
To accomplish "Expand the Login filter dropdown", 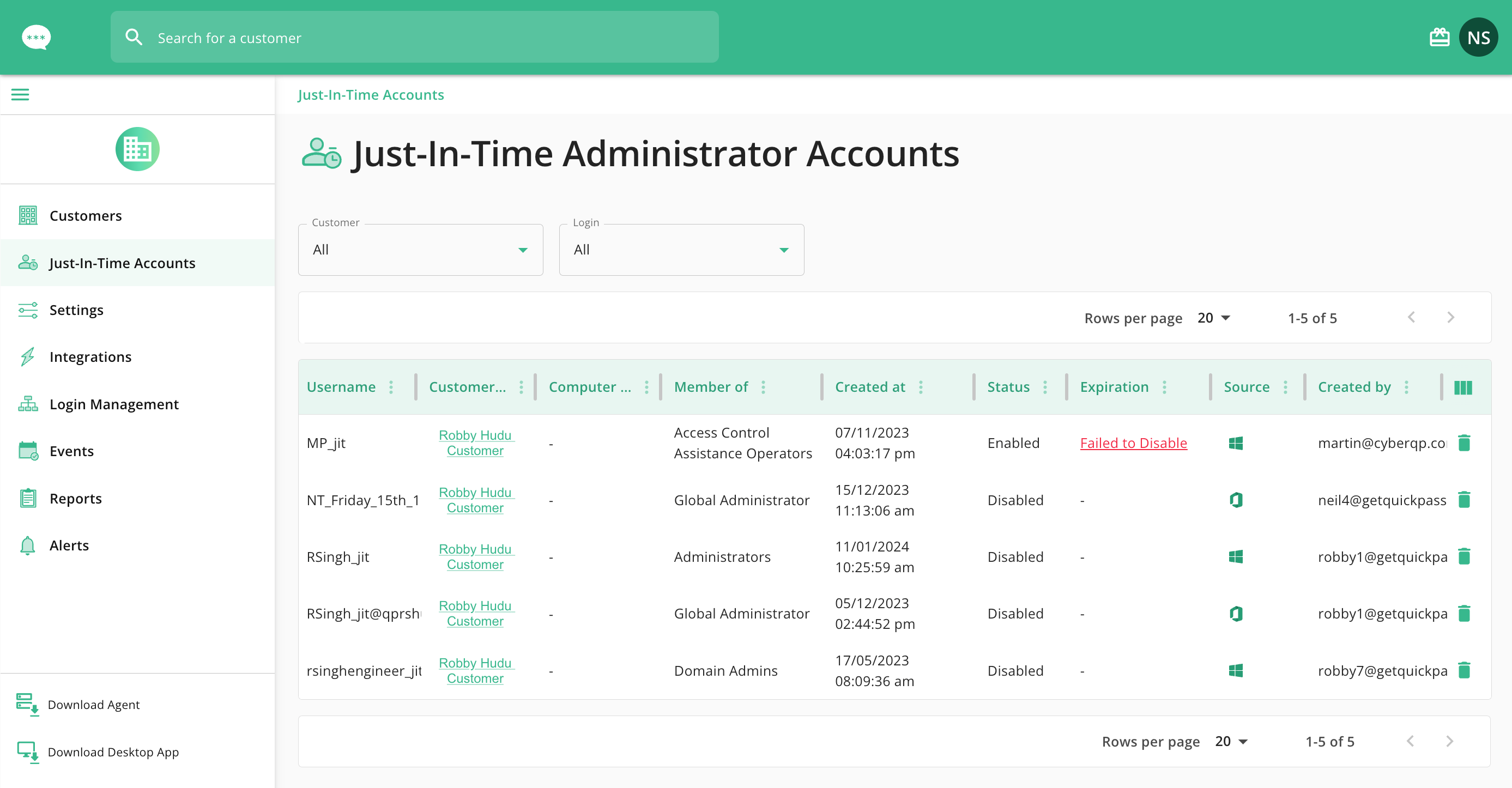I will click(681, 250).
